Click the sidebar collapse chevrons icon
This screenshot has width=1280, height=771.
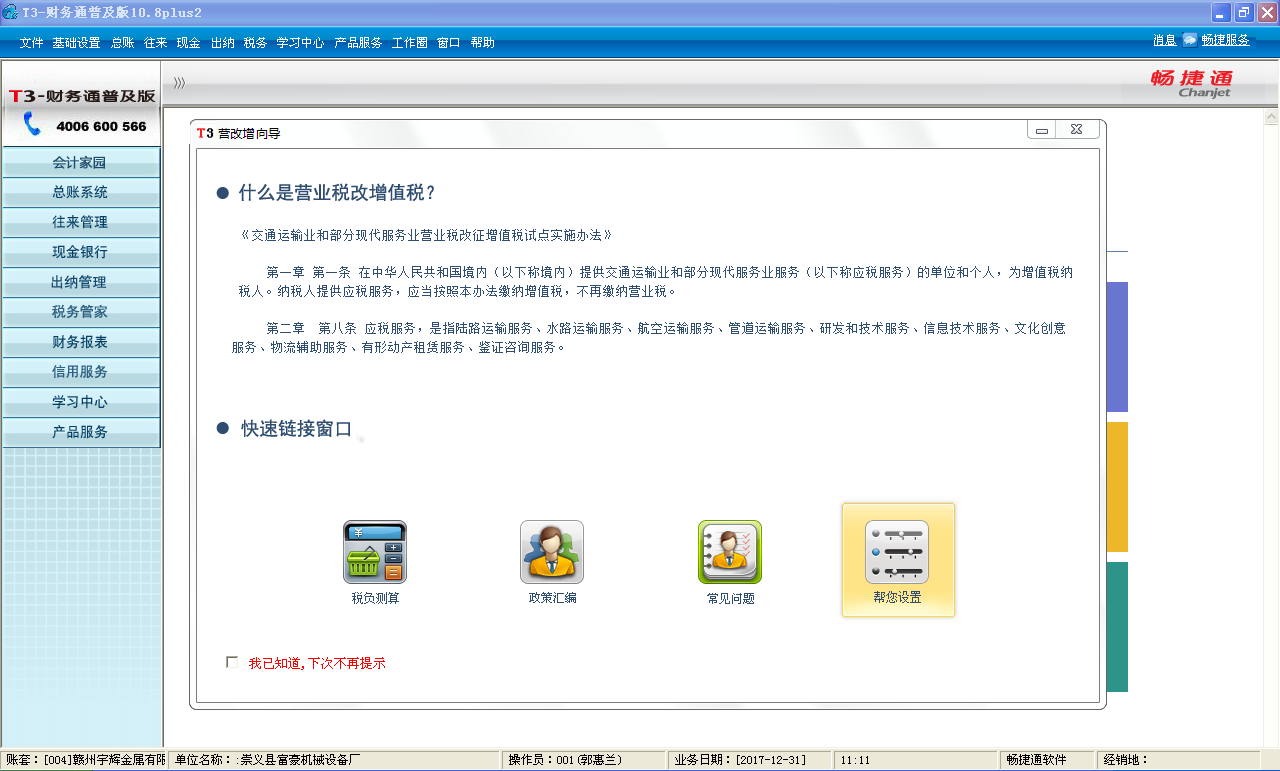pos(179,82)
